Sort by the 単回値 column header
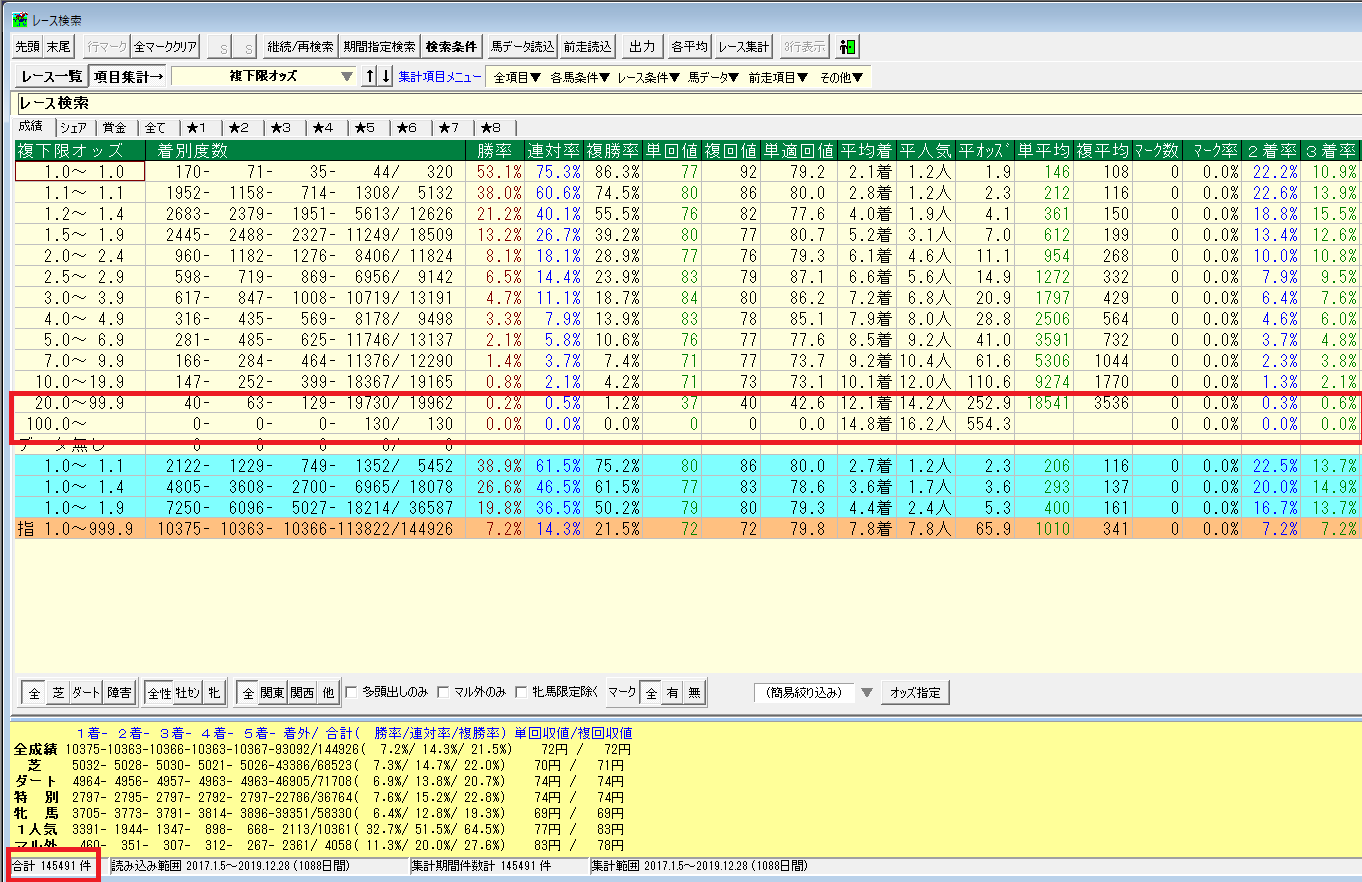Viewport: 1362px width, 882px height. [x=672, y=150]
